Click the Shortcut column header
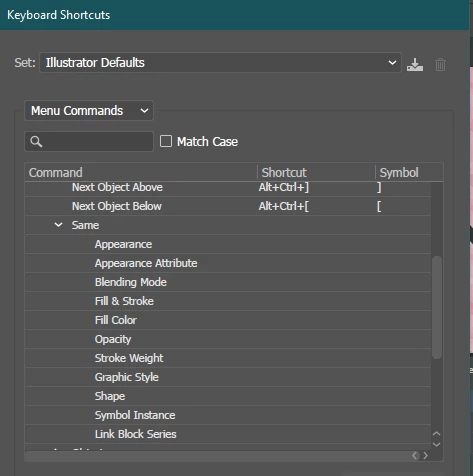Viewport: 473px width, 476px height. pyautogui.click(x=316, y=172)
